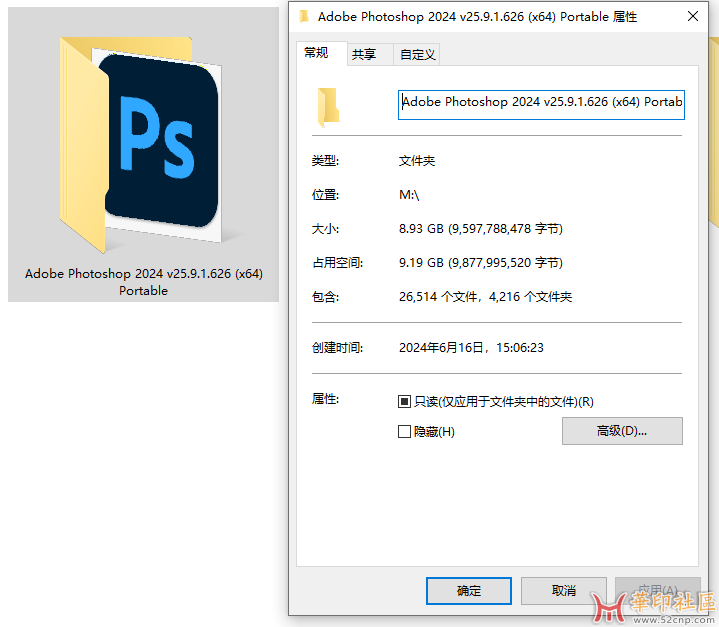Click the folder name text field
This screenshot has width=719, height=627.
(x=541, y=105)
